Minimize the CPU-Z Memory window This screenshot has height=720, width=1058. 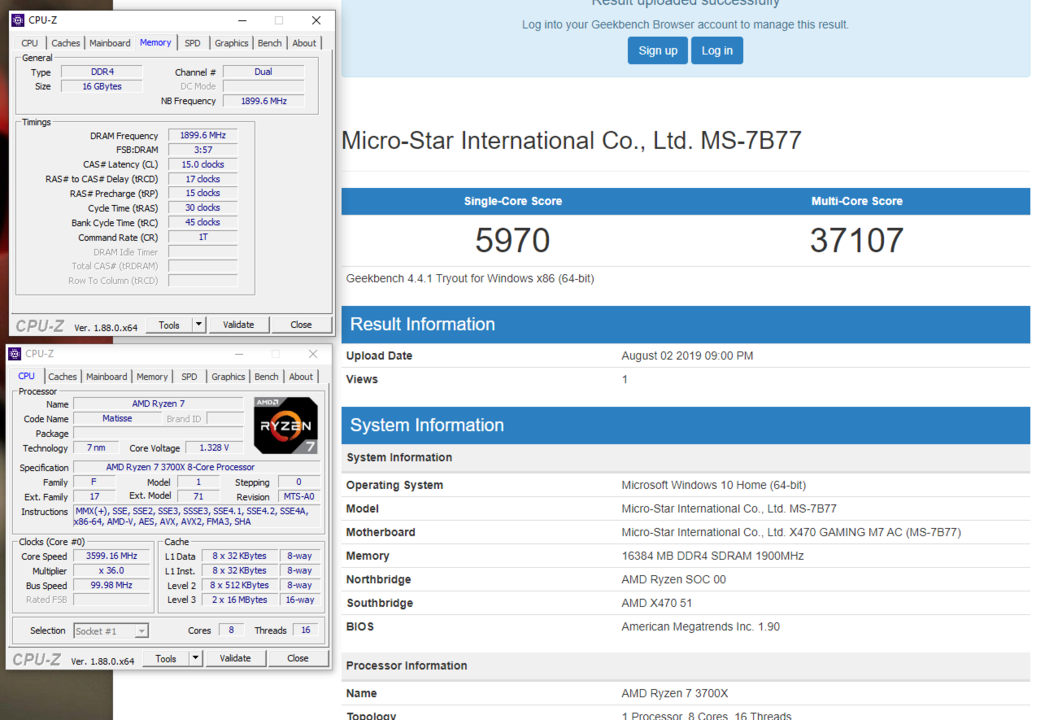pyautogui.click(x=242, y=20)
